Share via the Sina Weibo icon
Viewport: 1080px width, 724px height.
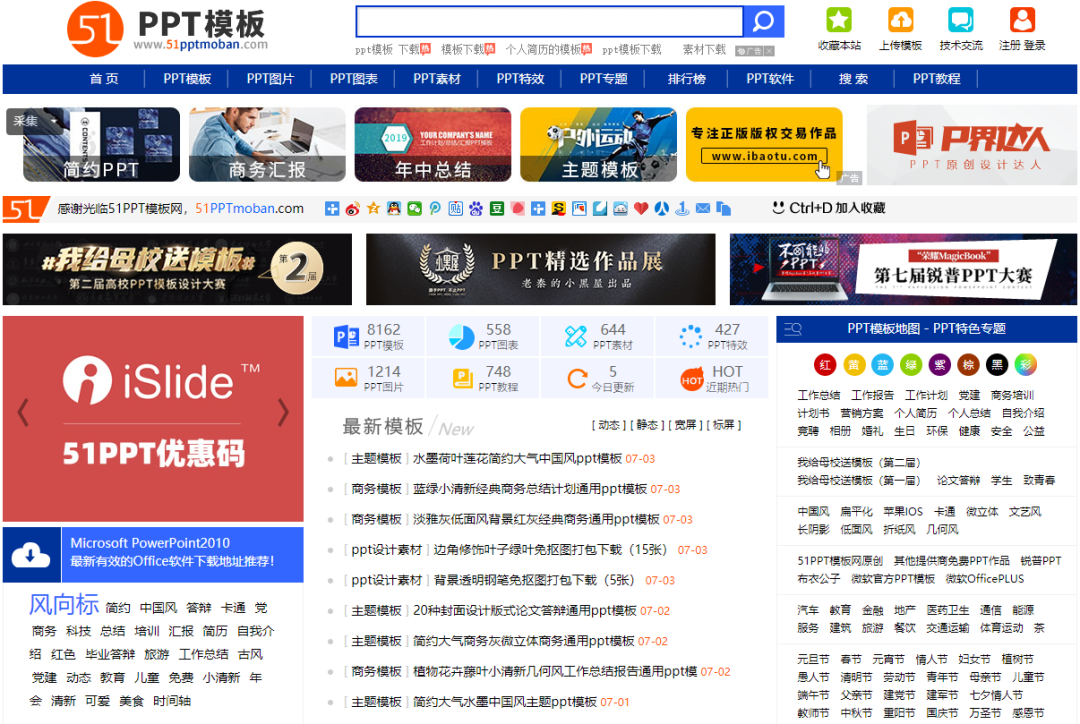point(353,209)
